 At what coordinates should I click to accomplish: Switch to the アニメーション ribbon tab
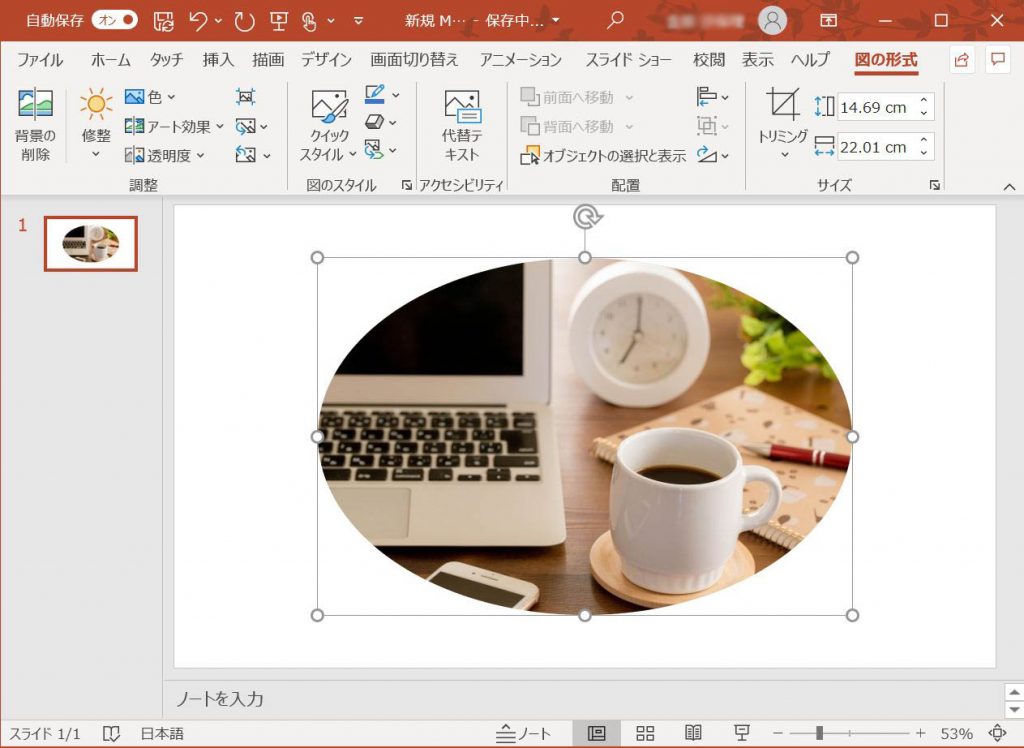(x=519, y=60)
